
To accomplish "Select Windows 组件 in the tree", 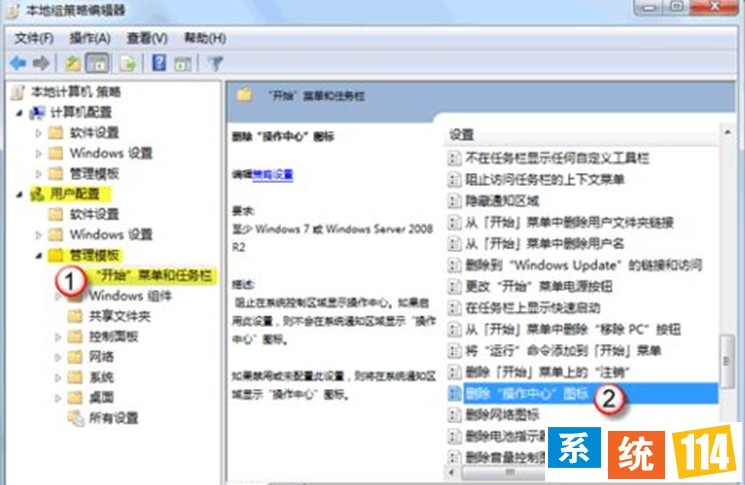I will click(130, 296).
